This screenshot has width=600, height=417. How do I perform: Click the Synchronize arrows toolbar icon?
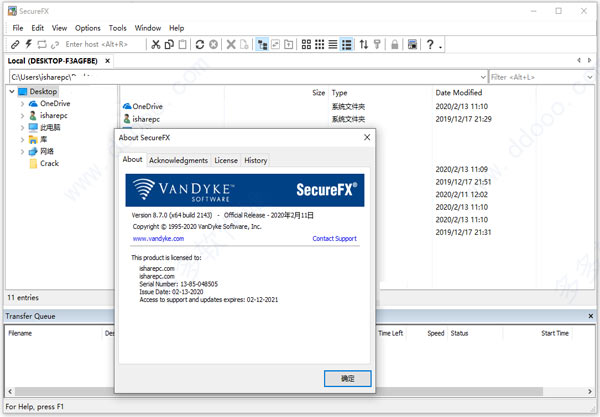point(42,44)
